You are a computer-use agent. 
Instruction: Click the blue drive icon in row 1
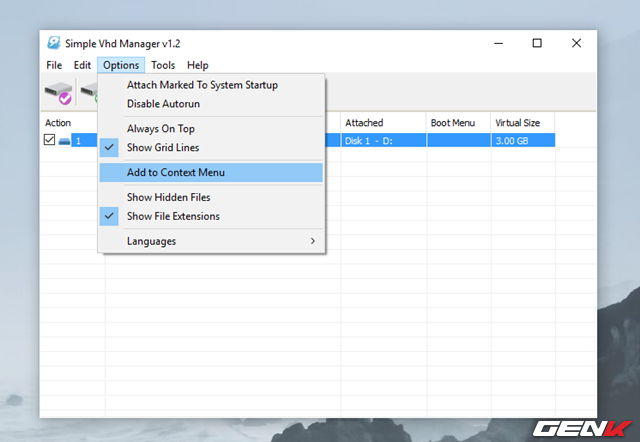coord(64,141)
